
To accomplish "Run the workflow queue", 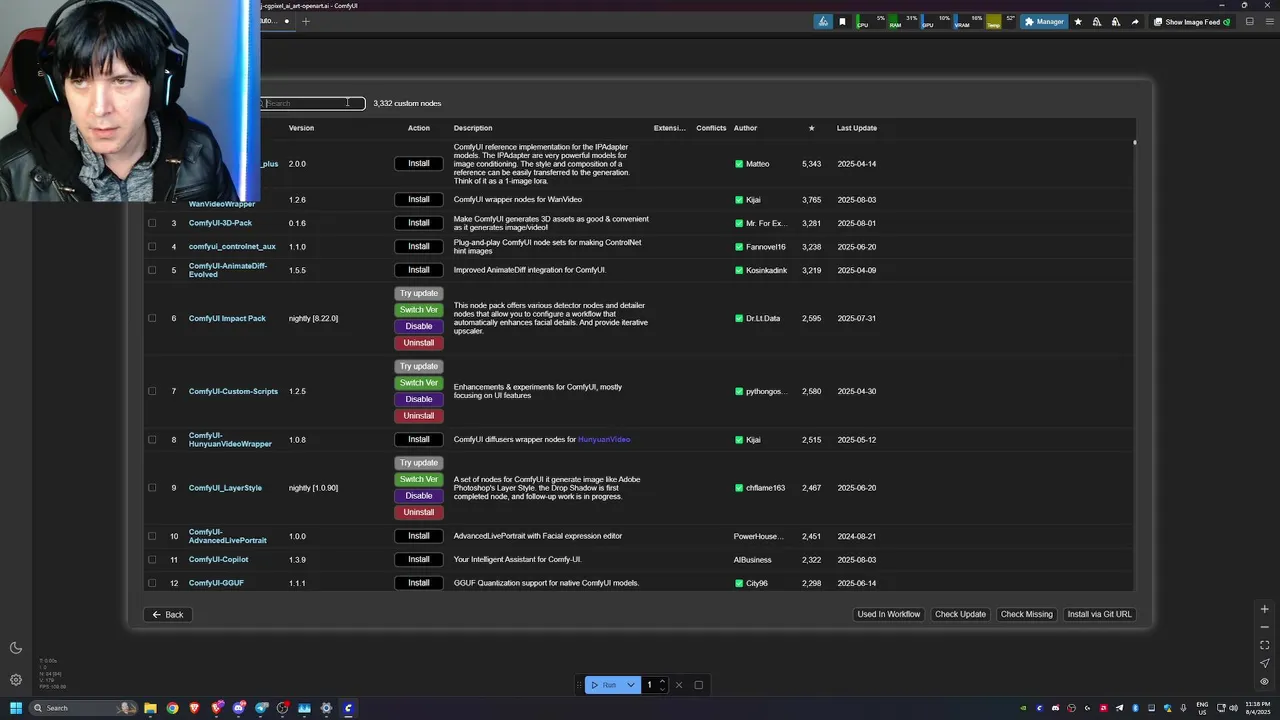I will tap(603, 685).
